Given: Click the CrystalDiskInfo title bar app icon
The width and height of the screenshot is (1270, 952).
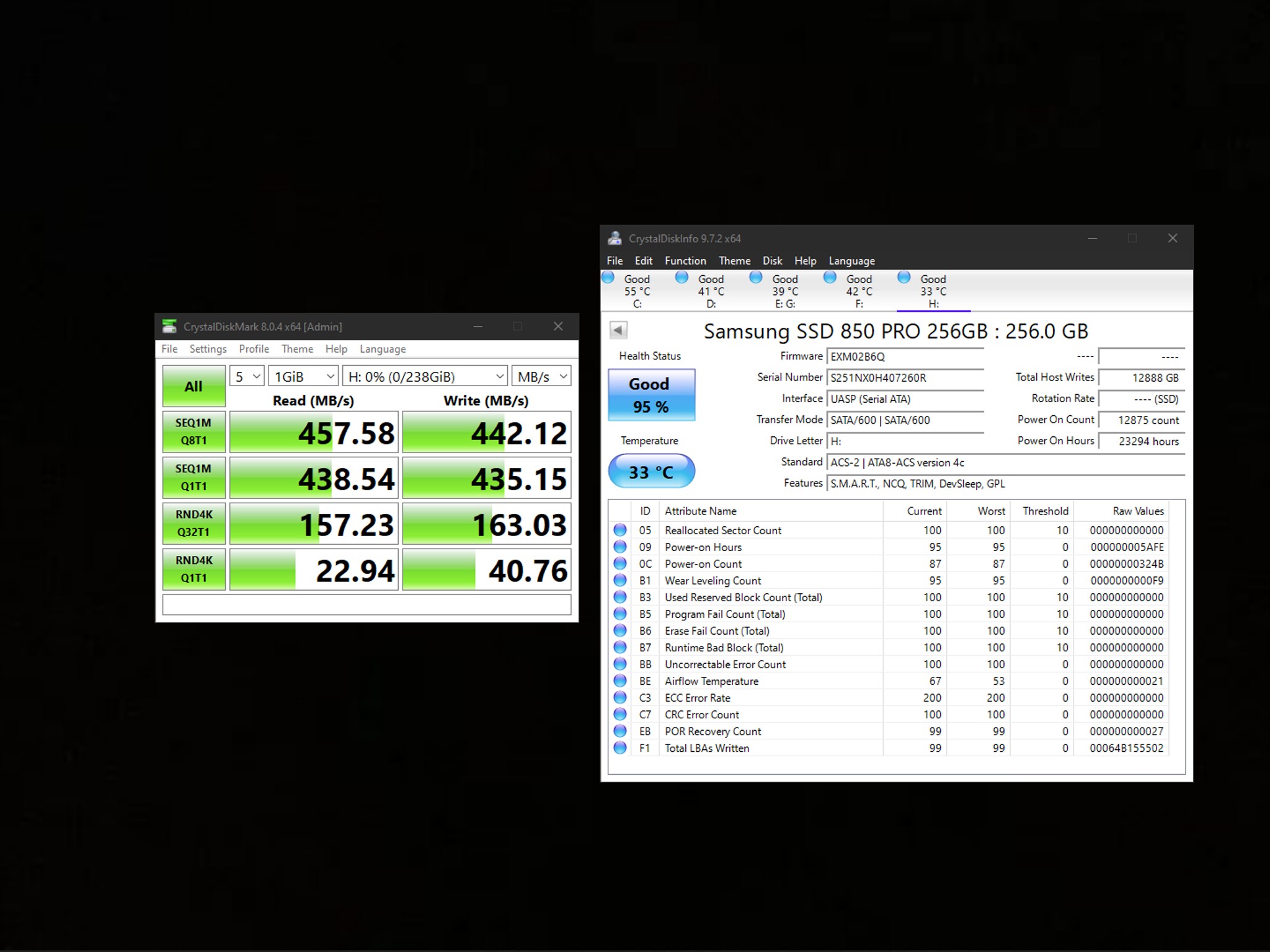Looking at the screenshot, I should click(615, 238).
